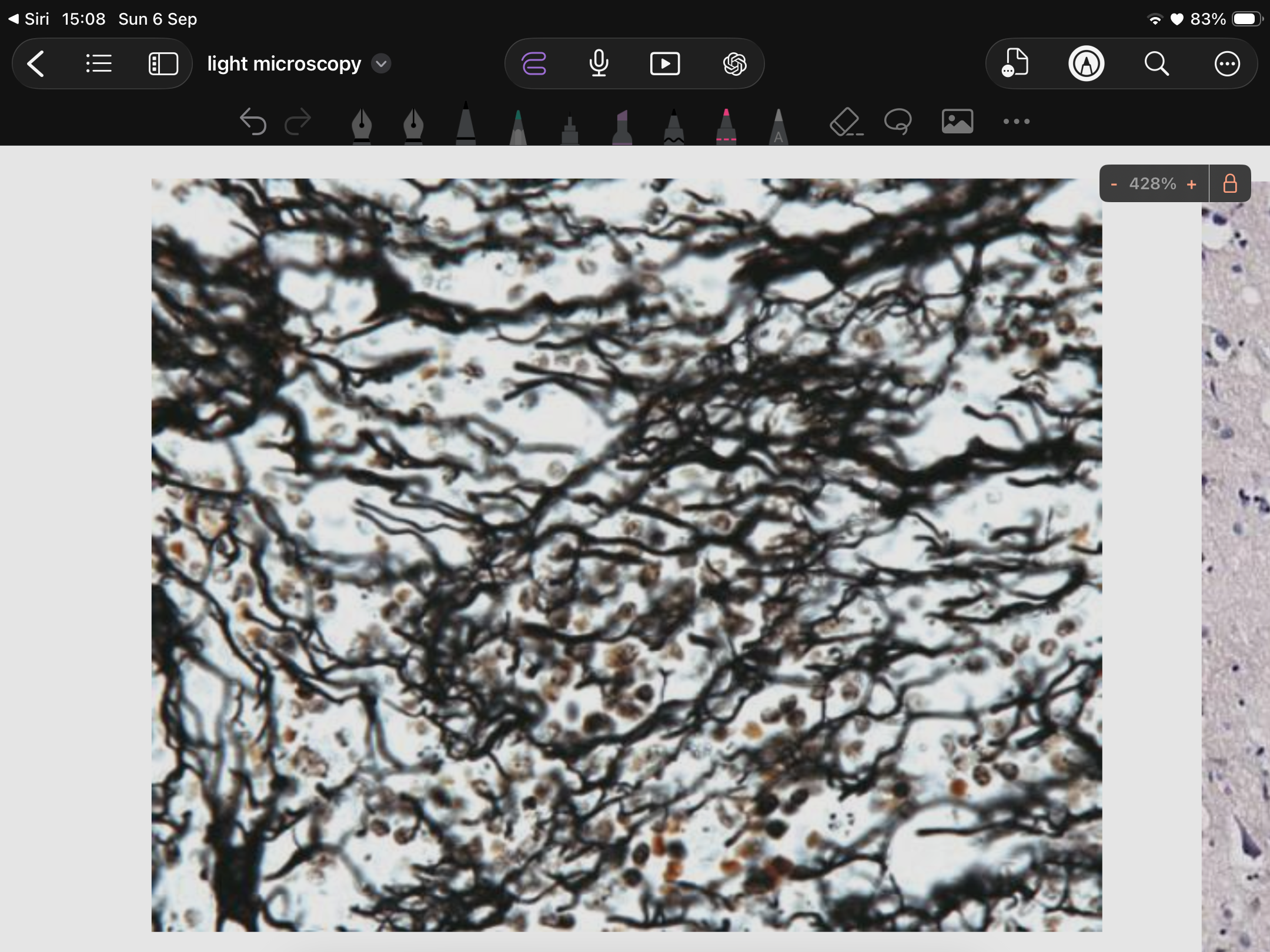The height and width of the screenshot is (952, 1270).
Task: Tap the black fiber microscopy image
Action: click(x=627, y=555)
